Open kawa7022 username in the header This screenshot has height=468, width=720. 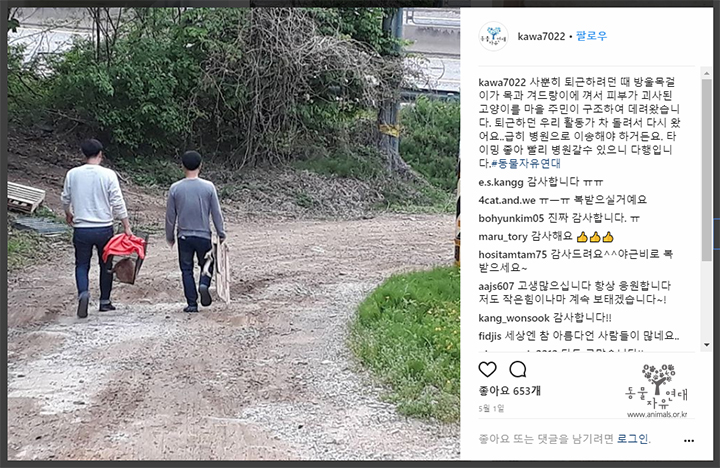click(541, 36)
